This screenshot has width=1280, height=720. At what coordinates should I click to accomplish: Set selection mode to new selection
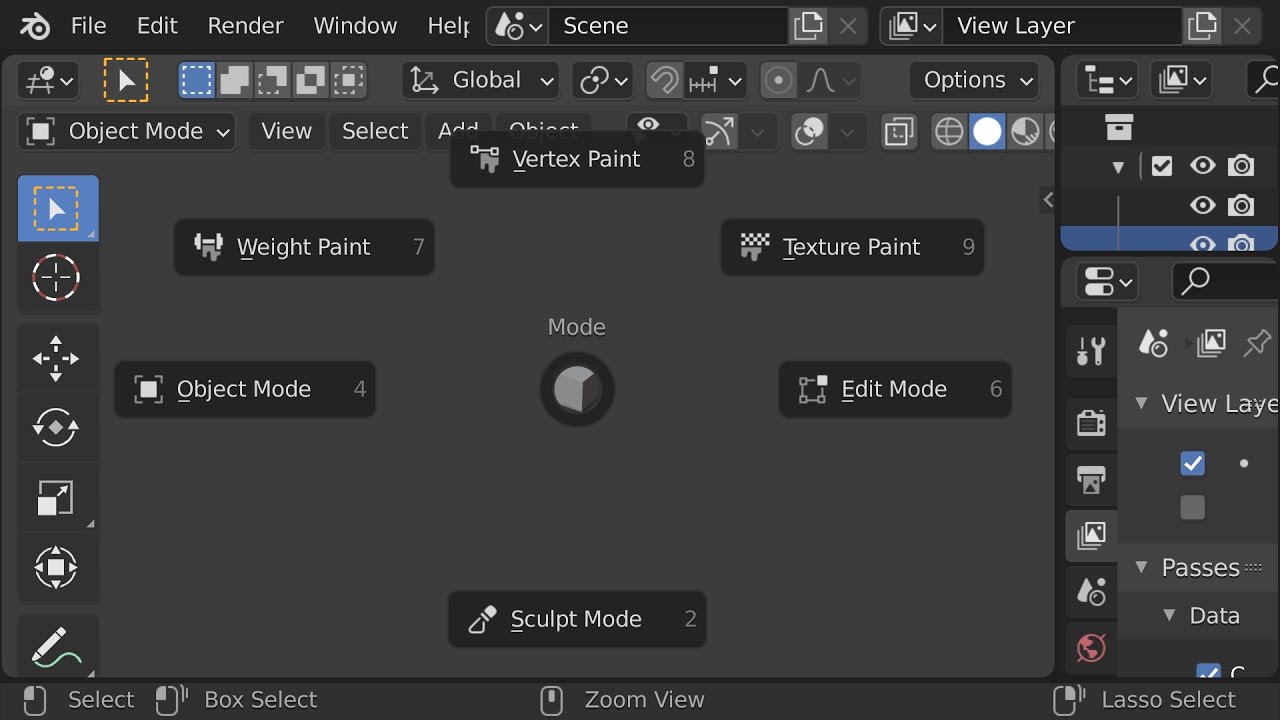197,80
